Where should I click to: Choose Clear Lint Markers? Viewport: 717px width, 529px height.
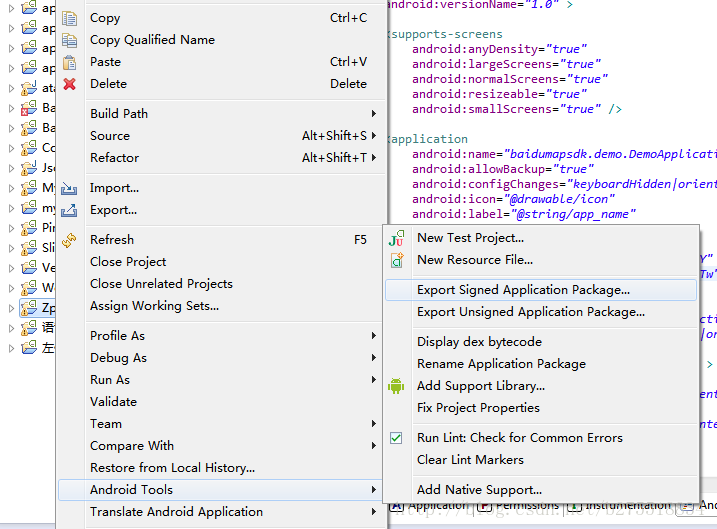coord(541,460)
